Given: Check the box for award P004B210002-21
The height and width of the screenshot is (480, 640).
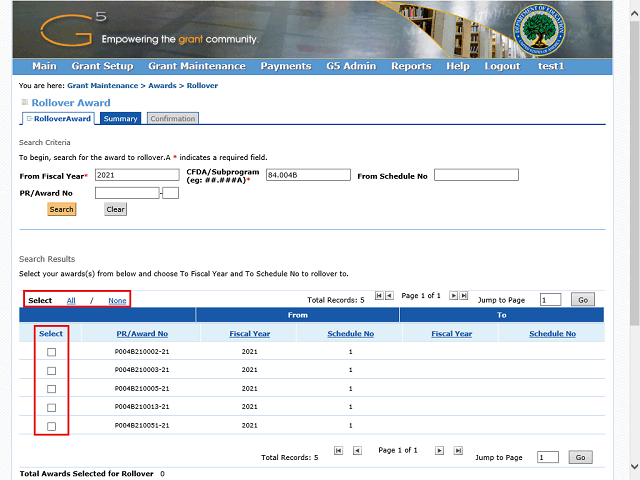Looking at the screenshot, I should [x=52, y=352].
